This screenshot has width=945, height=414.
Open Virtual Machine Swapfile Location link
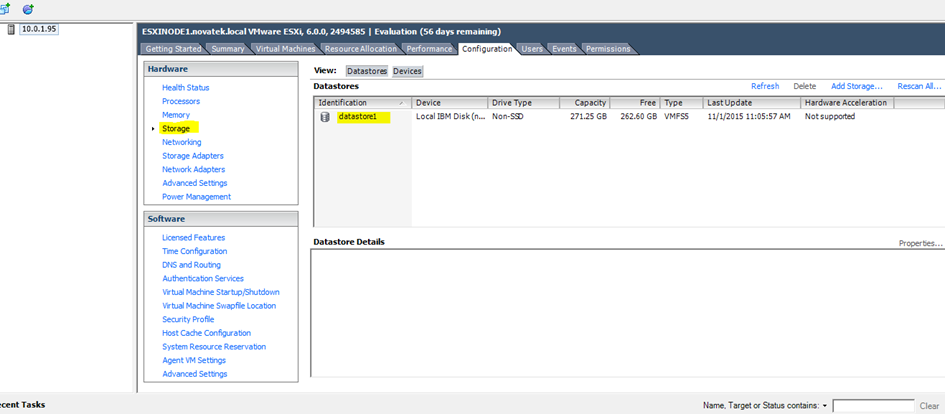[219, 306]
